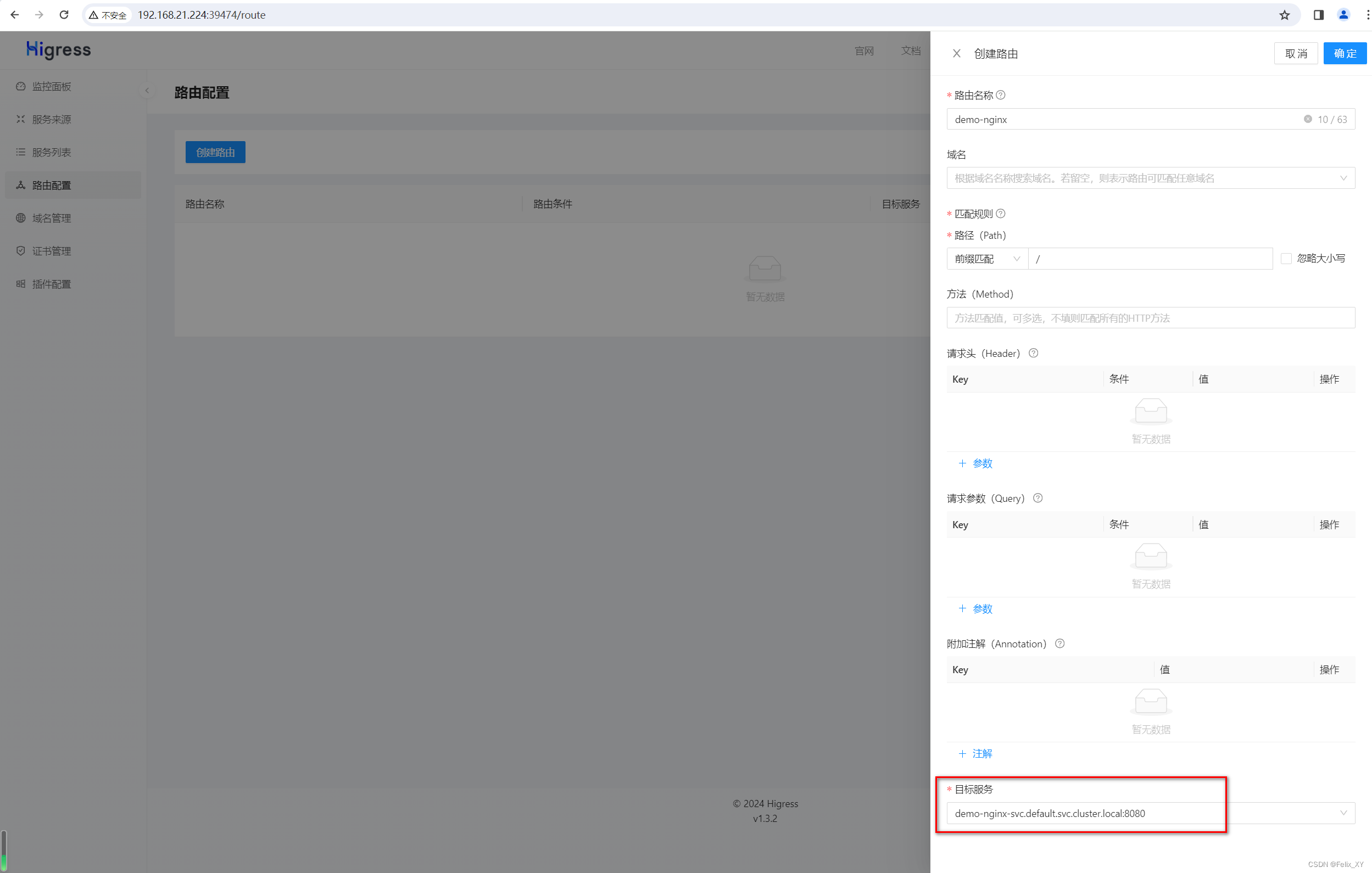Collapse the sidebar with the chevron handle
This screenshot has height=873, width=1372.
click(147, 91)
